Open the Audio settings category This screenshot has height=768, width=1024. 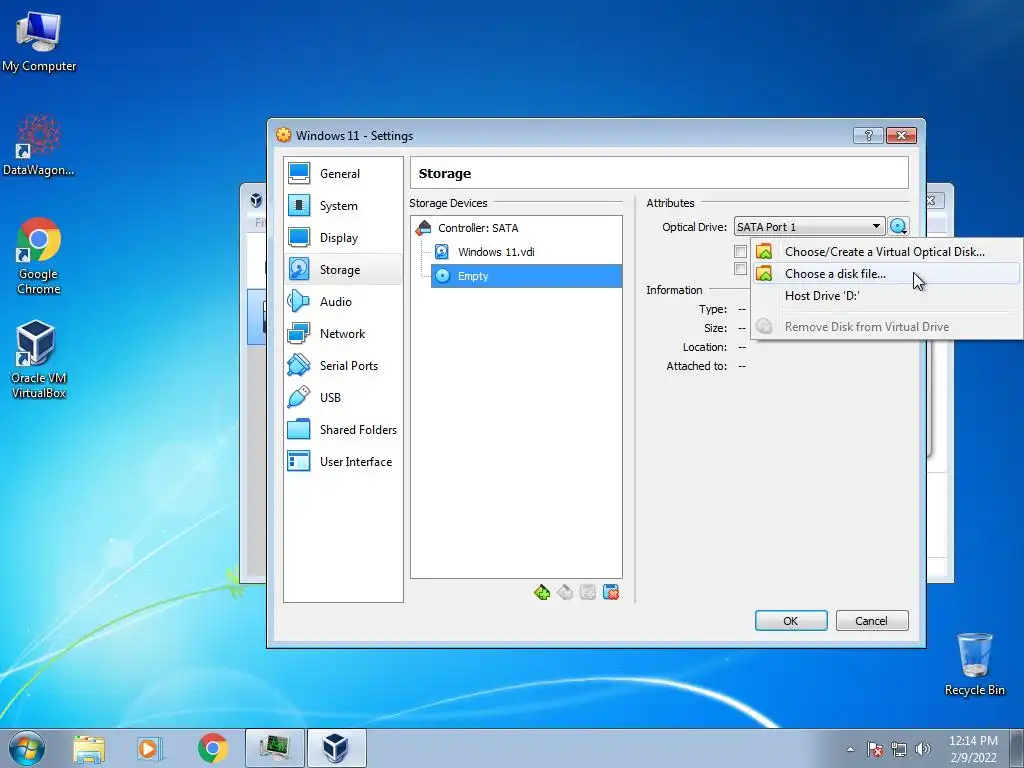pyautogui.click(x=343, y=302)
